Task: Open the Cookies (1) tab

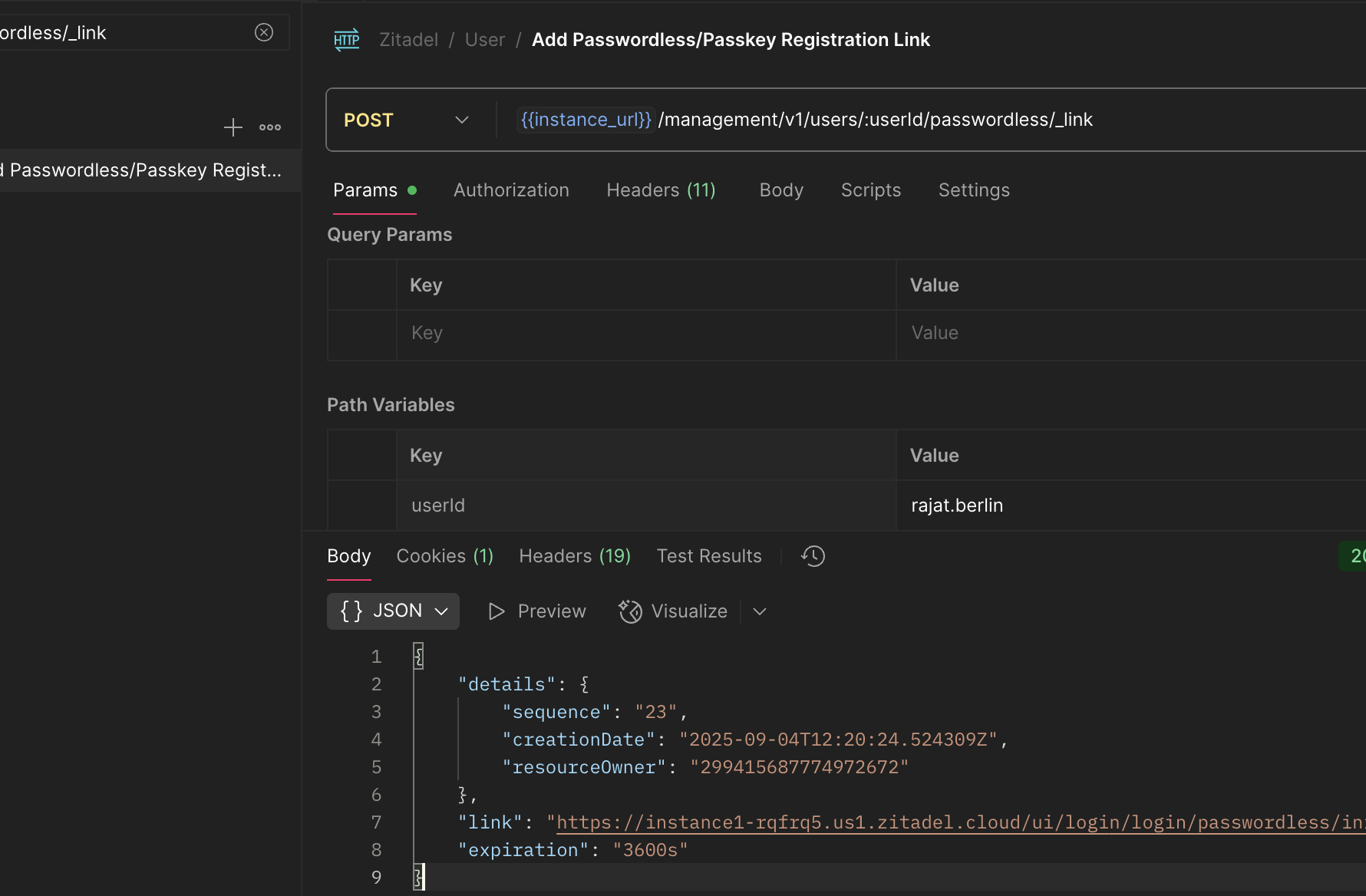Action: pyautogui.click(x=445, y=556)
